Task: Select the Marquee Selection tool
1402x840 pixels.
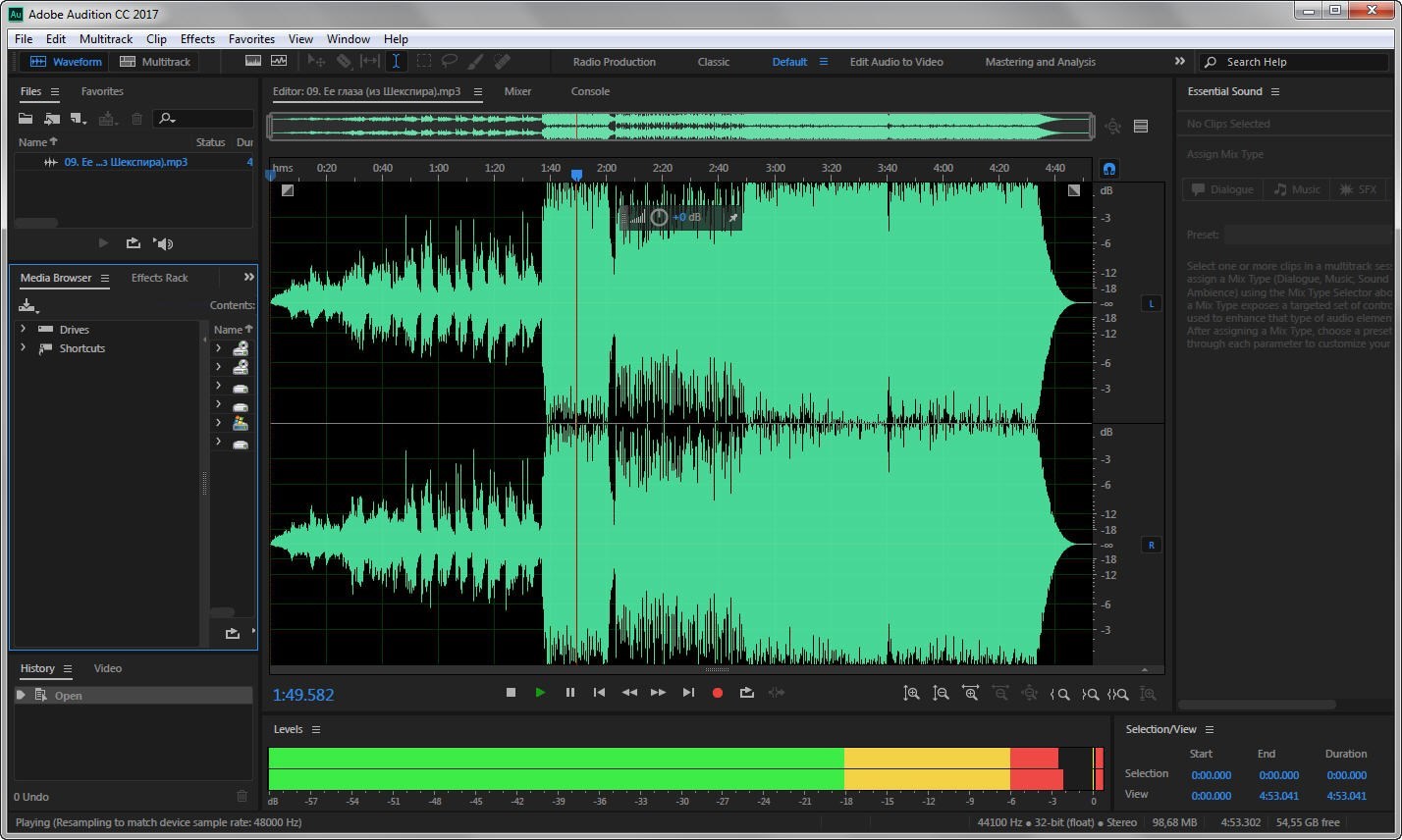Action: [423, 61]
